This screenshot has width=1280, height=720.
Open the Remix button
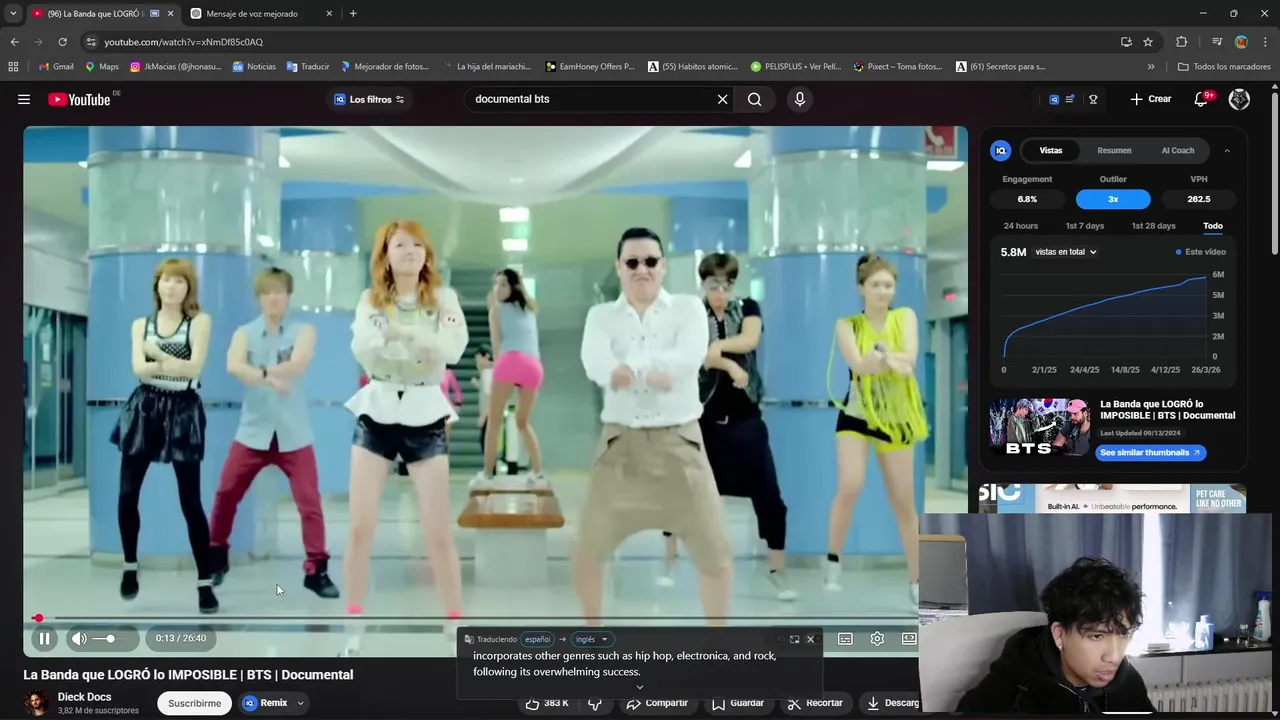(265, 703)
